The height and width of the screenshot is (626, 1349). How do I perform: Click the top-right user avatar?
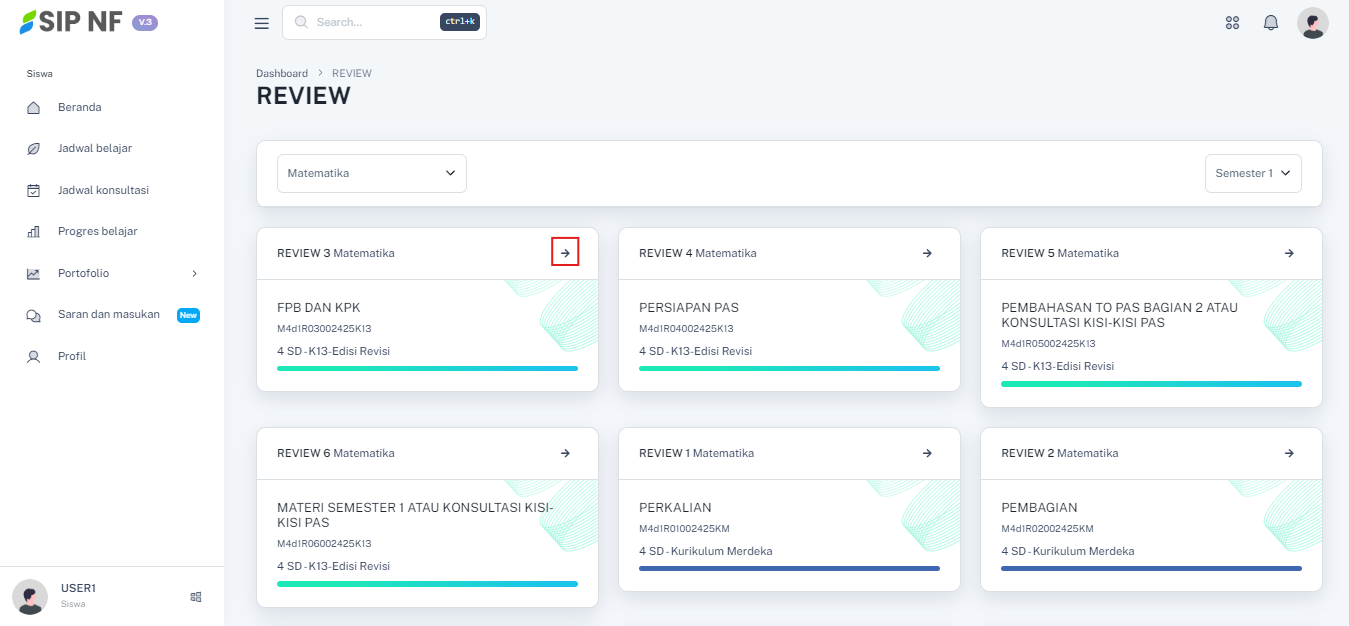click(1312, 23)
